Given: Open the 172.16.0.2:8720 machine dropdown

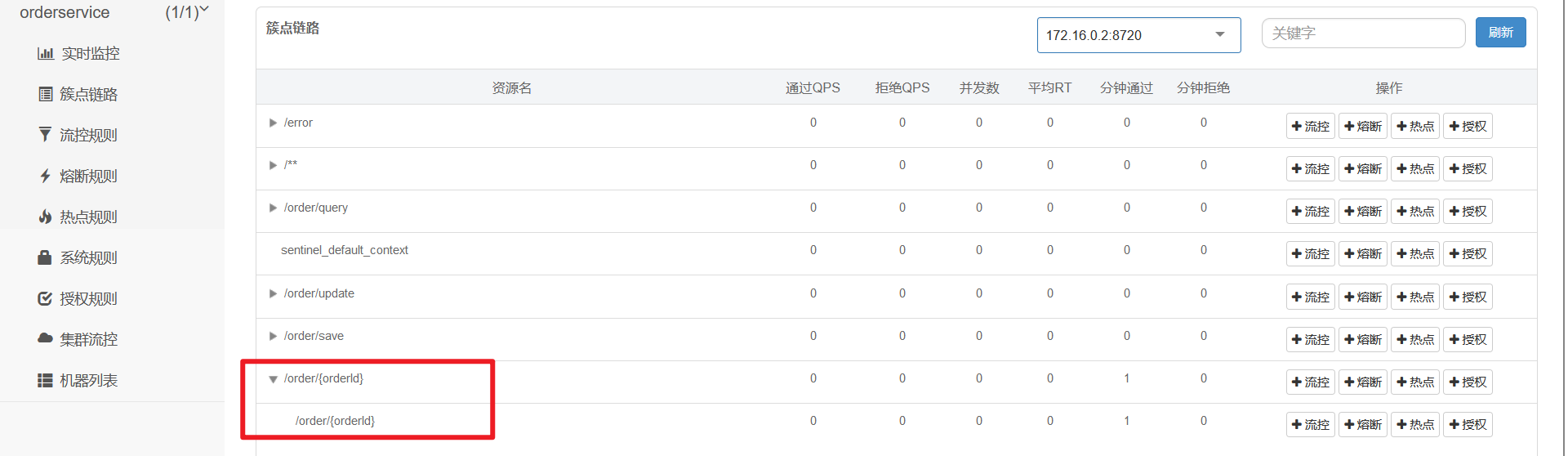Looking at the screenshot, I should [x=1138, y=35].
